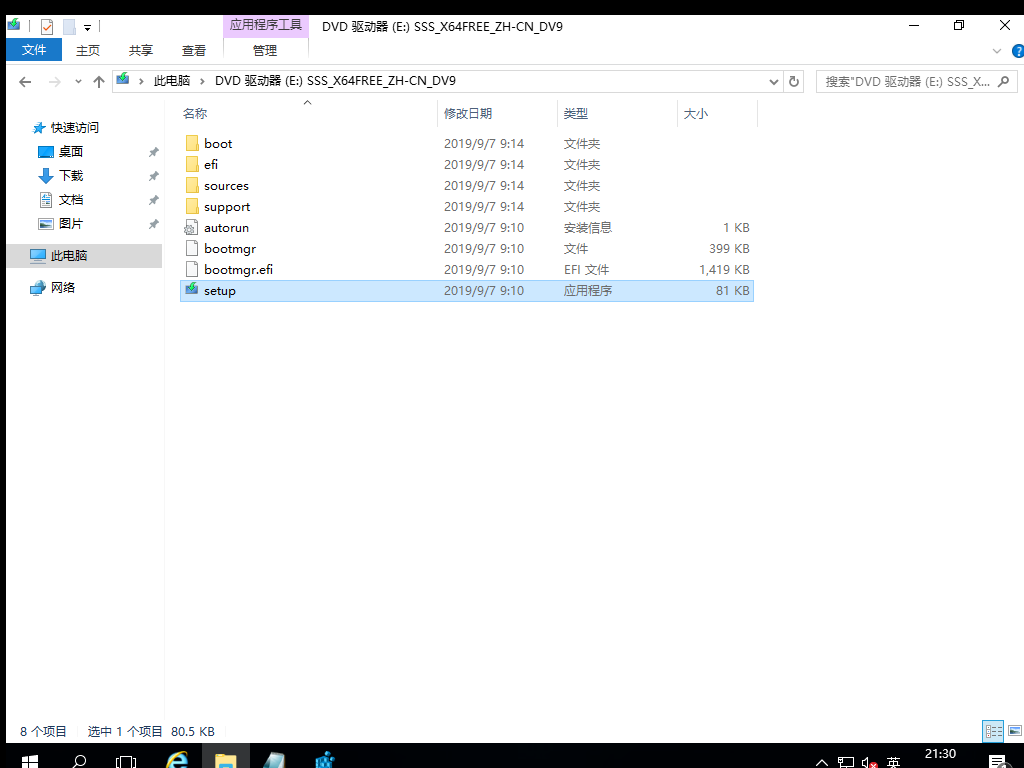Click 此电脑 in the address bar
Viewport: 1024px width, 768px height.
[172, 81]
